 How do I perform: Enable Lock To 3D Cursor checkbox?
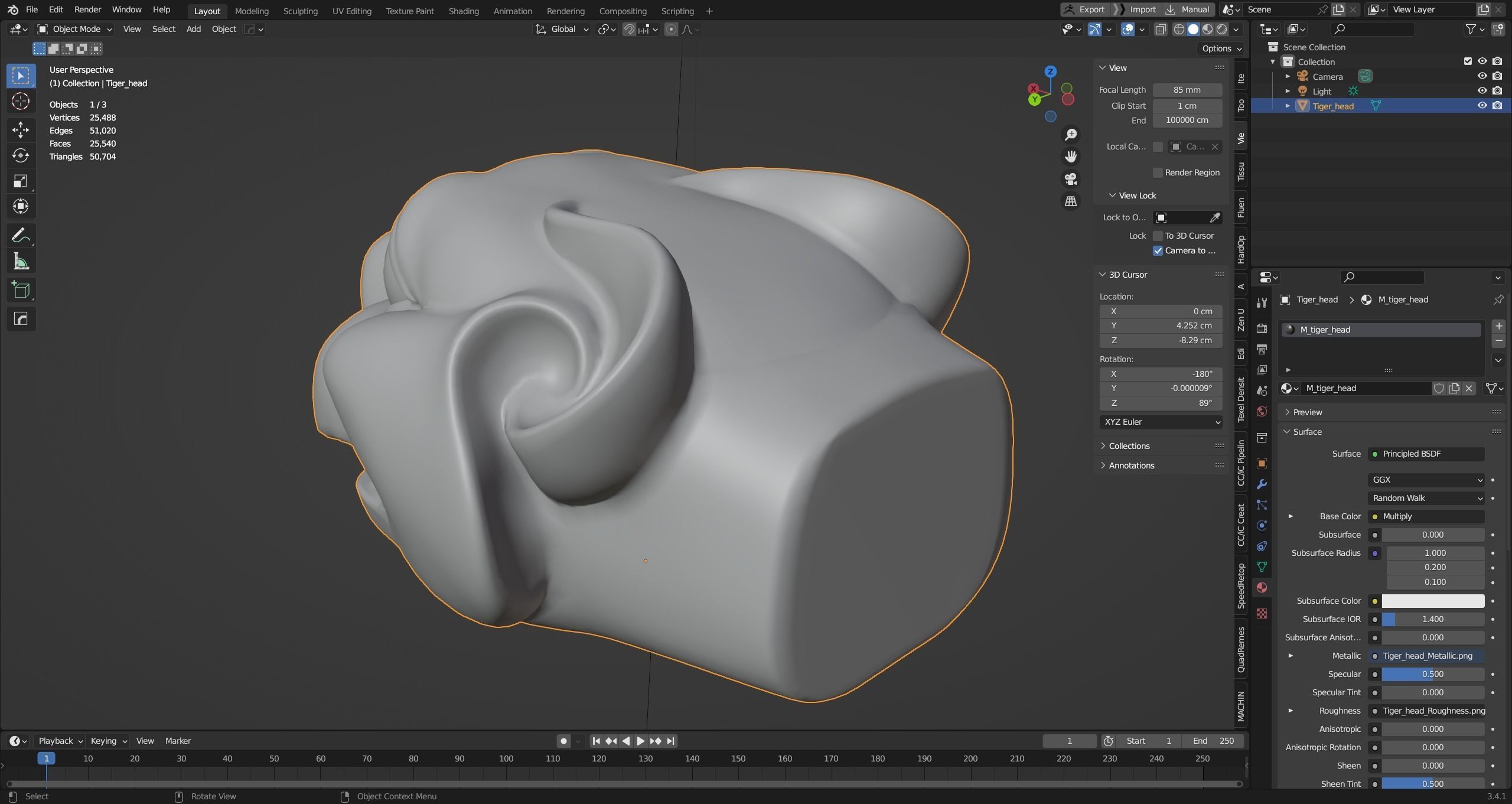tap(1158, 236)
